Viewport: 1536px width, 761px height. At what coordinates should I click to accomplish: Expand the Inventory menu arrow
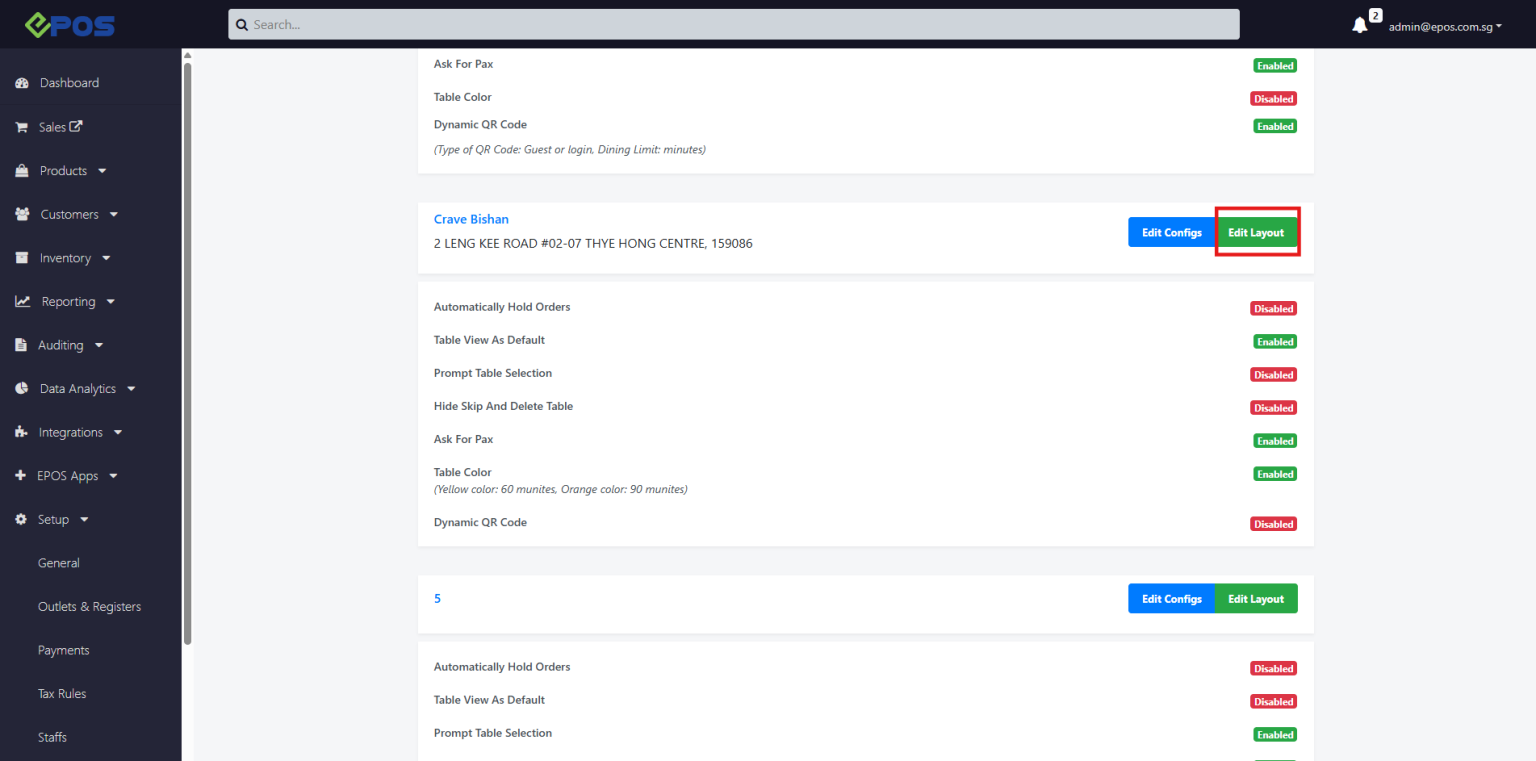click(106, 258)
